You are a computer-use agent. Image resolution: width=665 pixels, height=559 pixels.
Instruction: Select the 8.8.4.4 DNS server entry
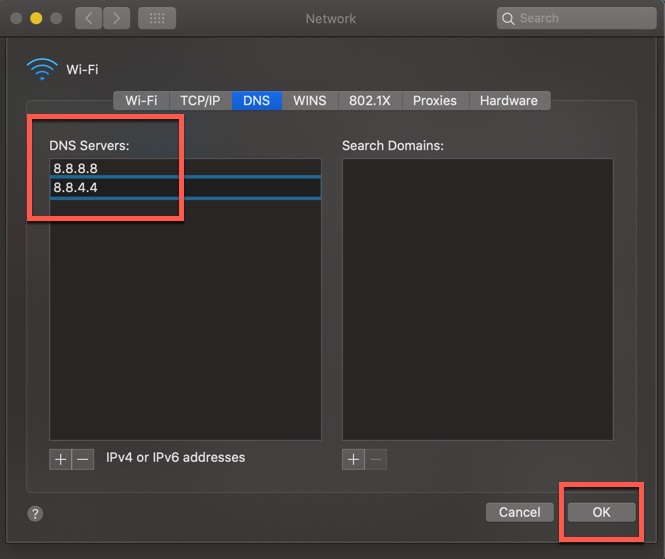coord(185,188)
